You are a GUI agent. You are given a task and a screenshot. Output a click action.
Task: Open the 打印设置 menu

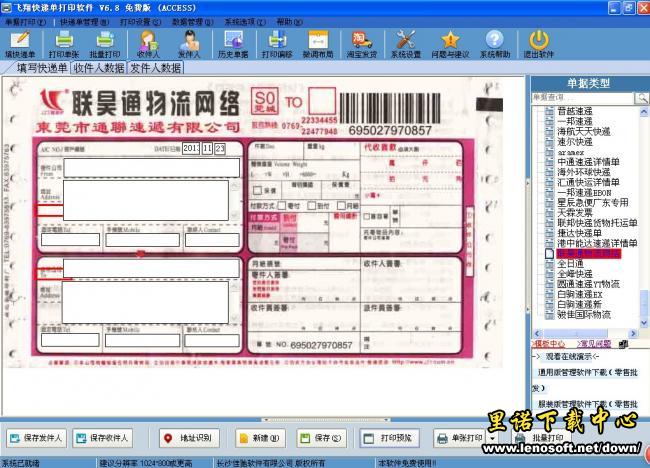pos(141,22)
